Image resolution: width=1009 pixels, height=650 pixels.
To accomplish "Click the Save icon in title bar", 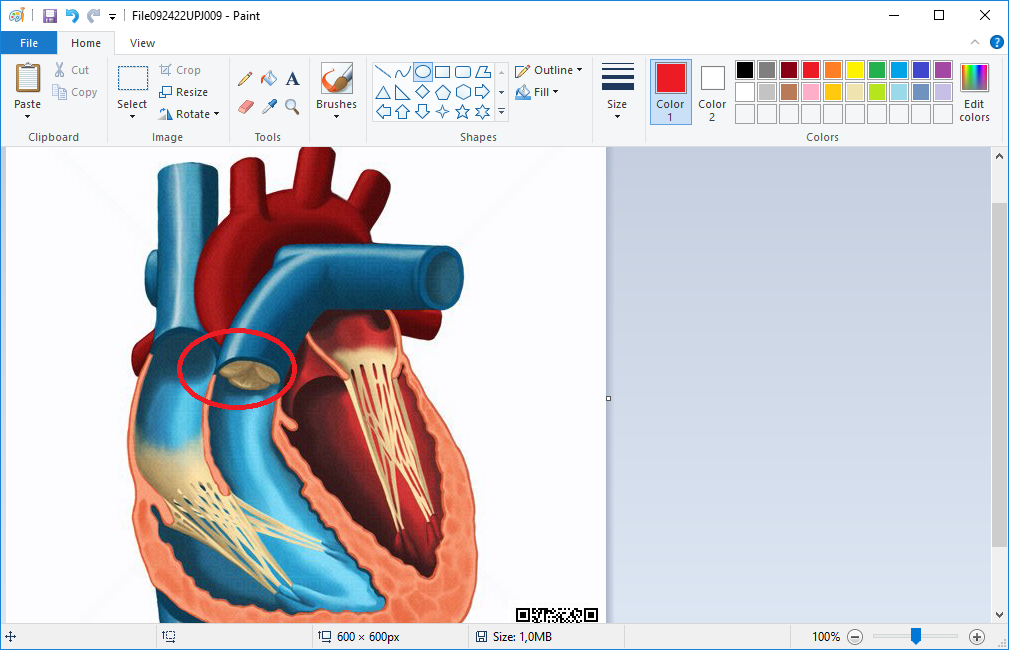I will point(49,16).
